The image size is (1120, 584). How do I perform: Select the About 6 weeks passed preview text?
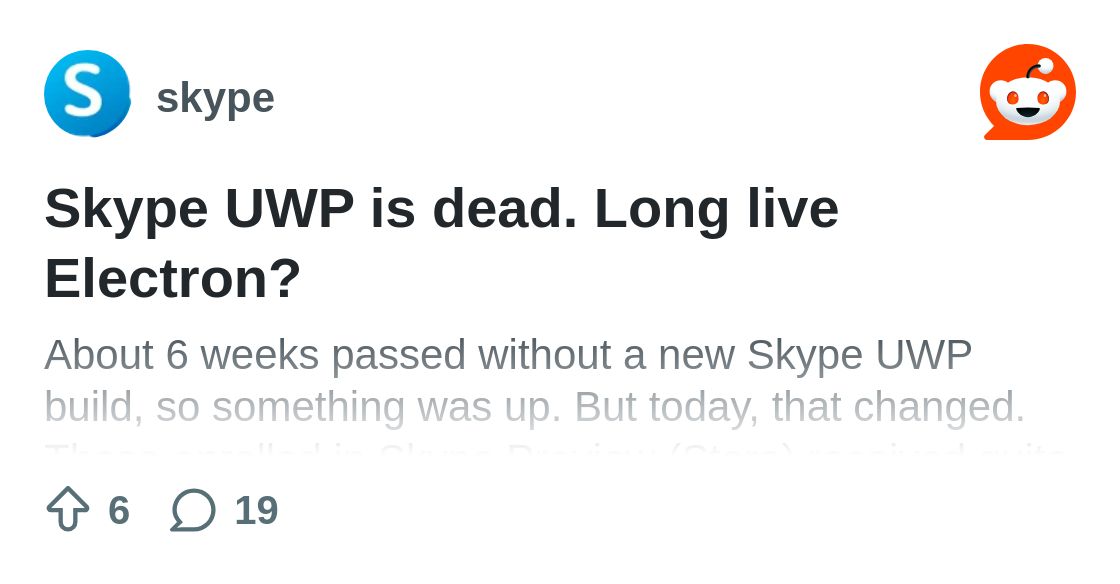[x=508, y=355]
